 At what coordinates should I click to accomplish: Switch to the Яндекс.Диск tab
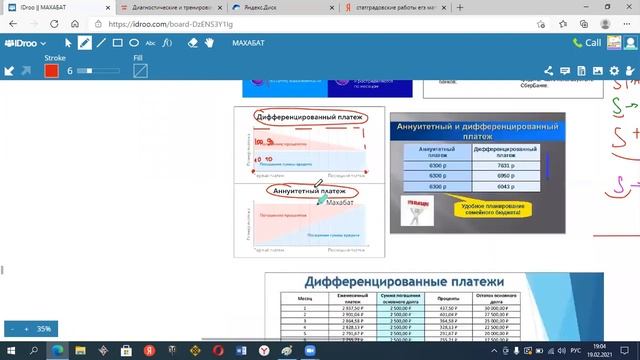pos(282,7)
